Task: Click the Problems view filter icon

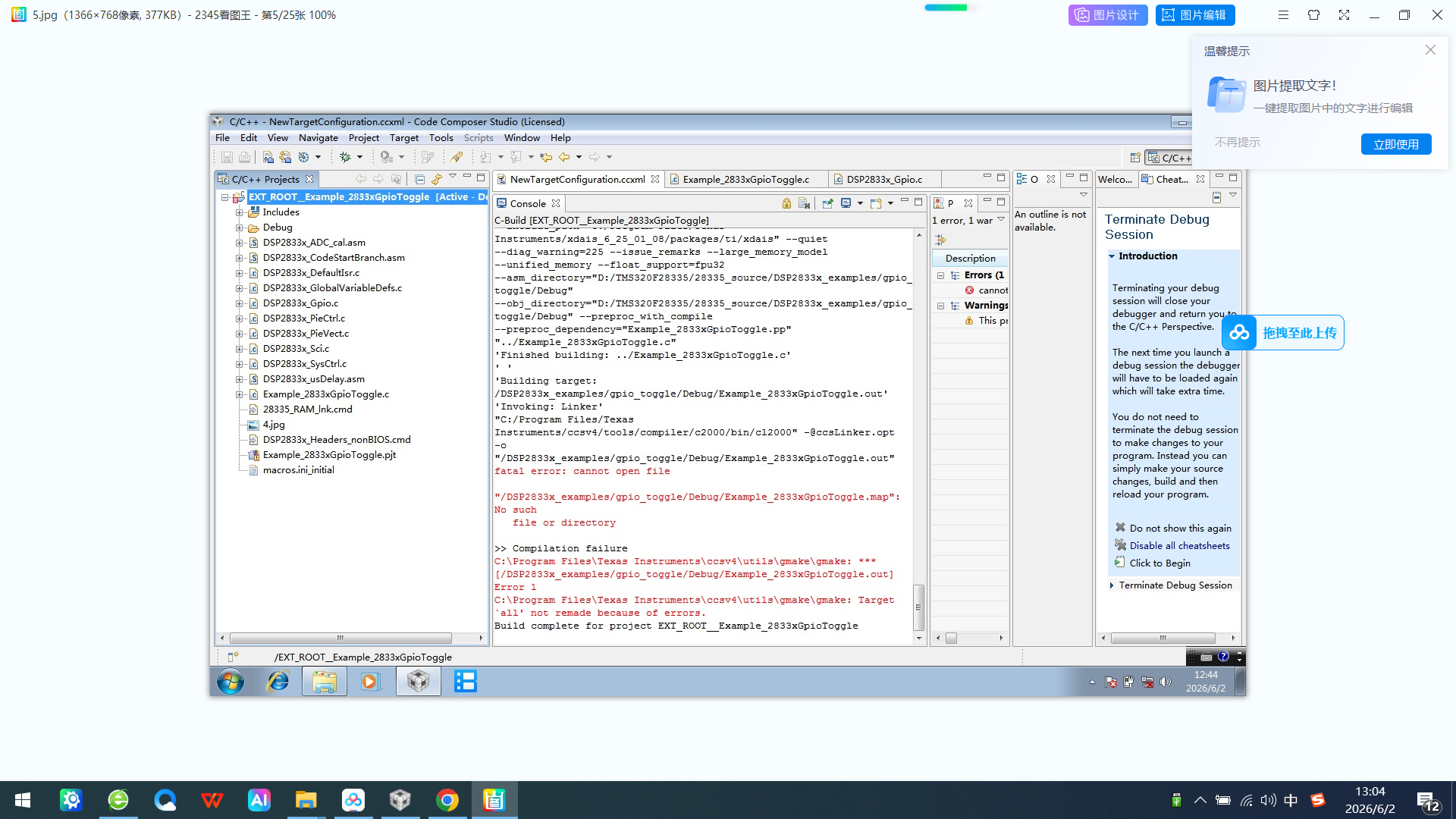Action: click(x=940, y=240)
